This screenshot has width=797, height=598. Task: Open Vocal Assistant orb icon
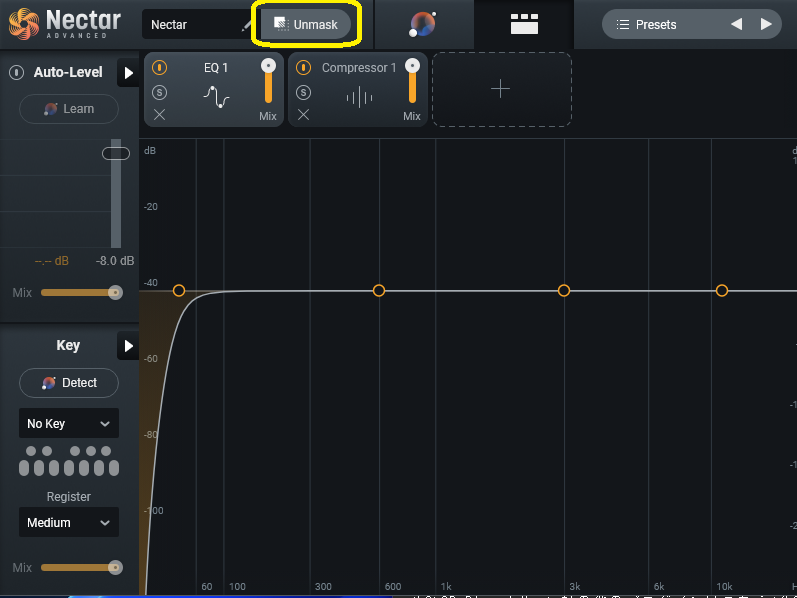[x=423, y=24]
